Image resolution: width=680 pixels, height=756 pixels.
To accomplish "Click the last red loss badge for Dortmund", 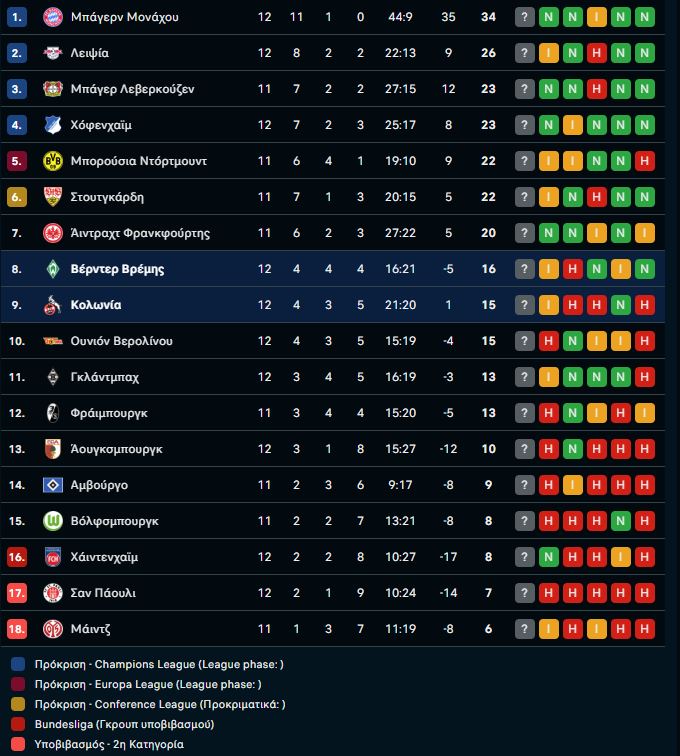I will (x=645, y=161).
